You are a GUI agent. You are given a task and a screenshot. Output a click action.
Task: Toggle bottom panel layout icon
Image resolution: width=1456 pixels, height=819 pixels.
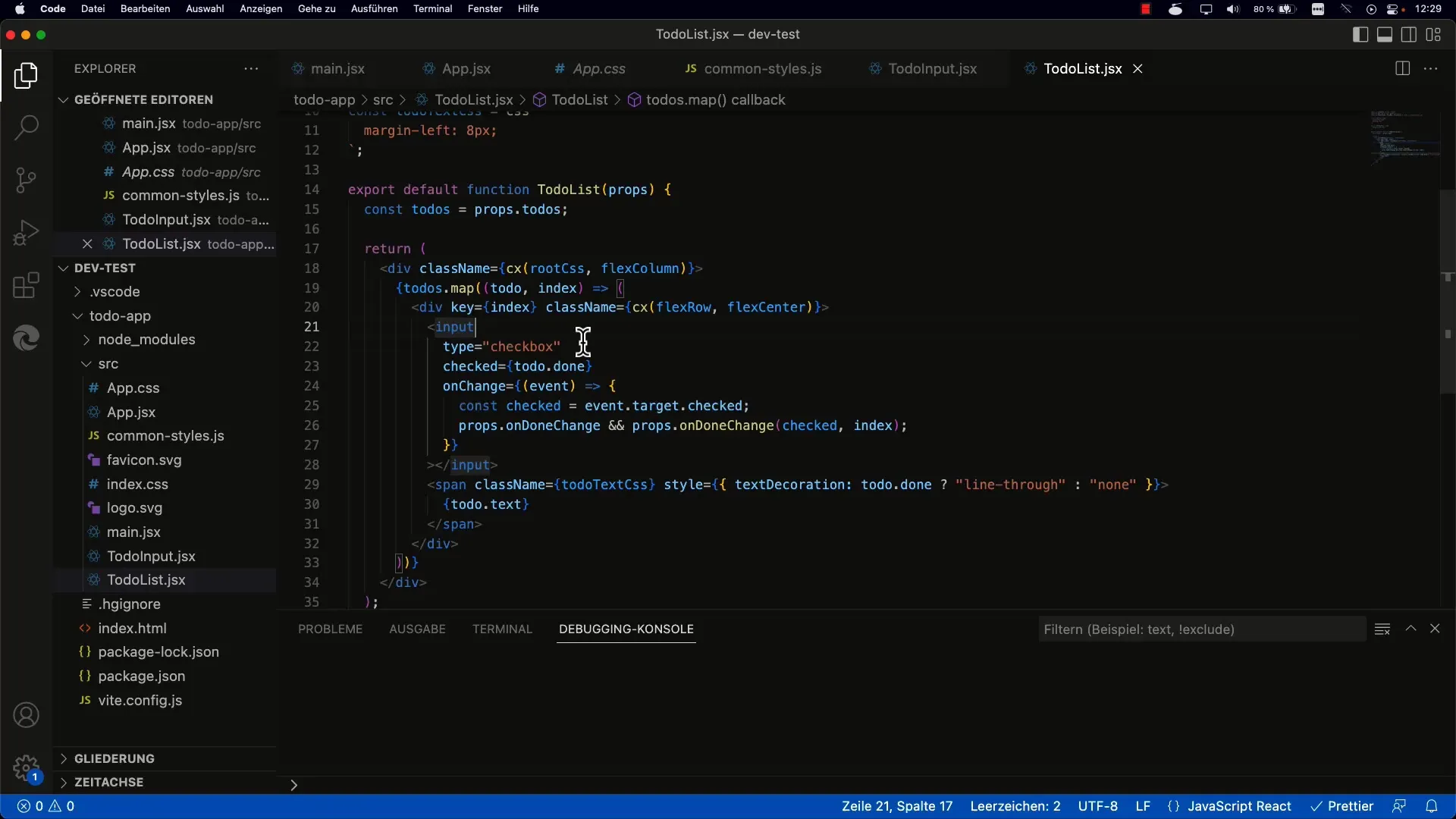point(1385,34)
